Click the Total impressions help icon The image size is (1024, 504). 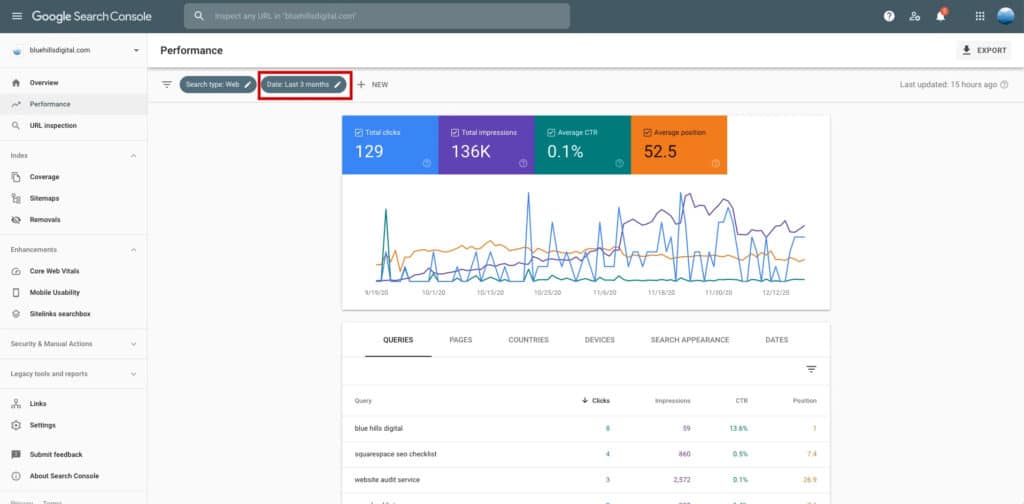point(523,163)
